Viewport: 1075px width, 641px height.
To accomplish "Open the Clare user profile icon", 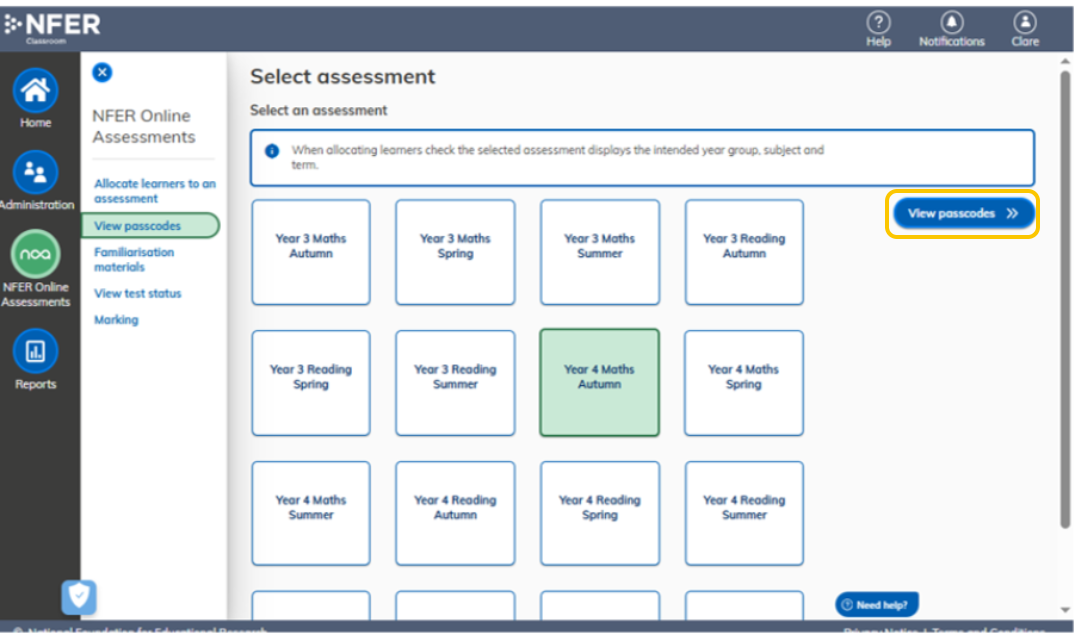I will (1025, 23).
